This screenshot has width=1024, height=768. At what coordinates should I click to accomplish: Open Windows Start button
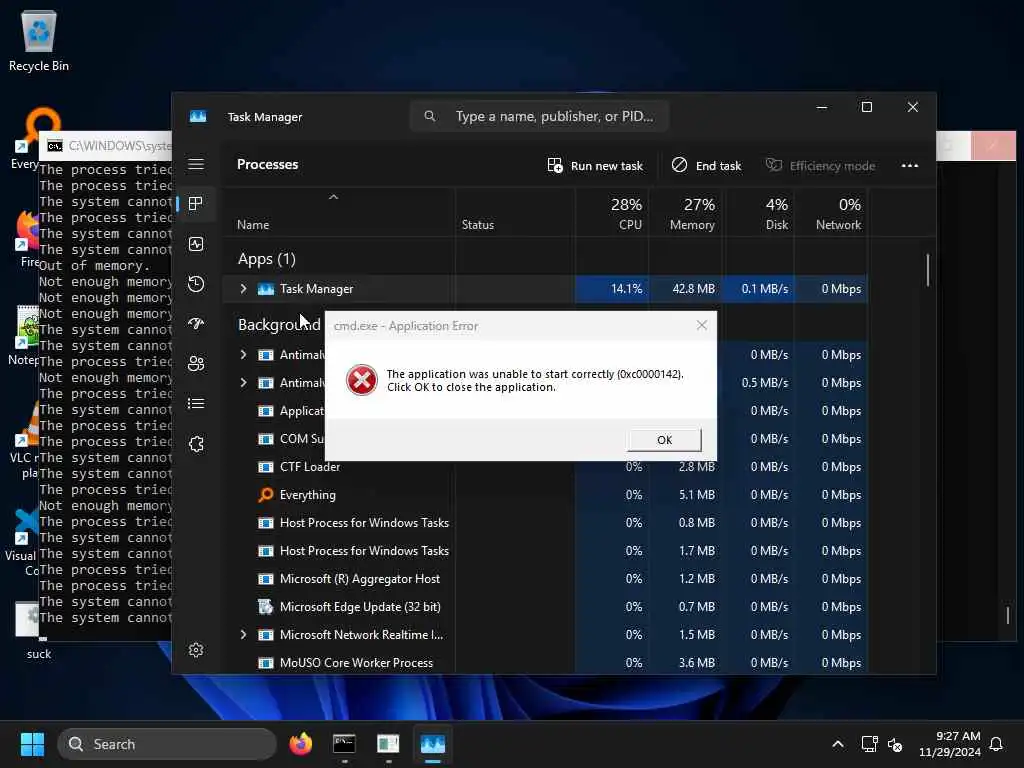coord(32,744)
